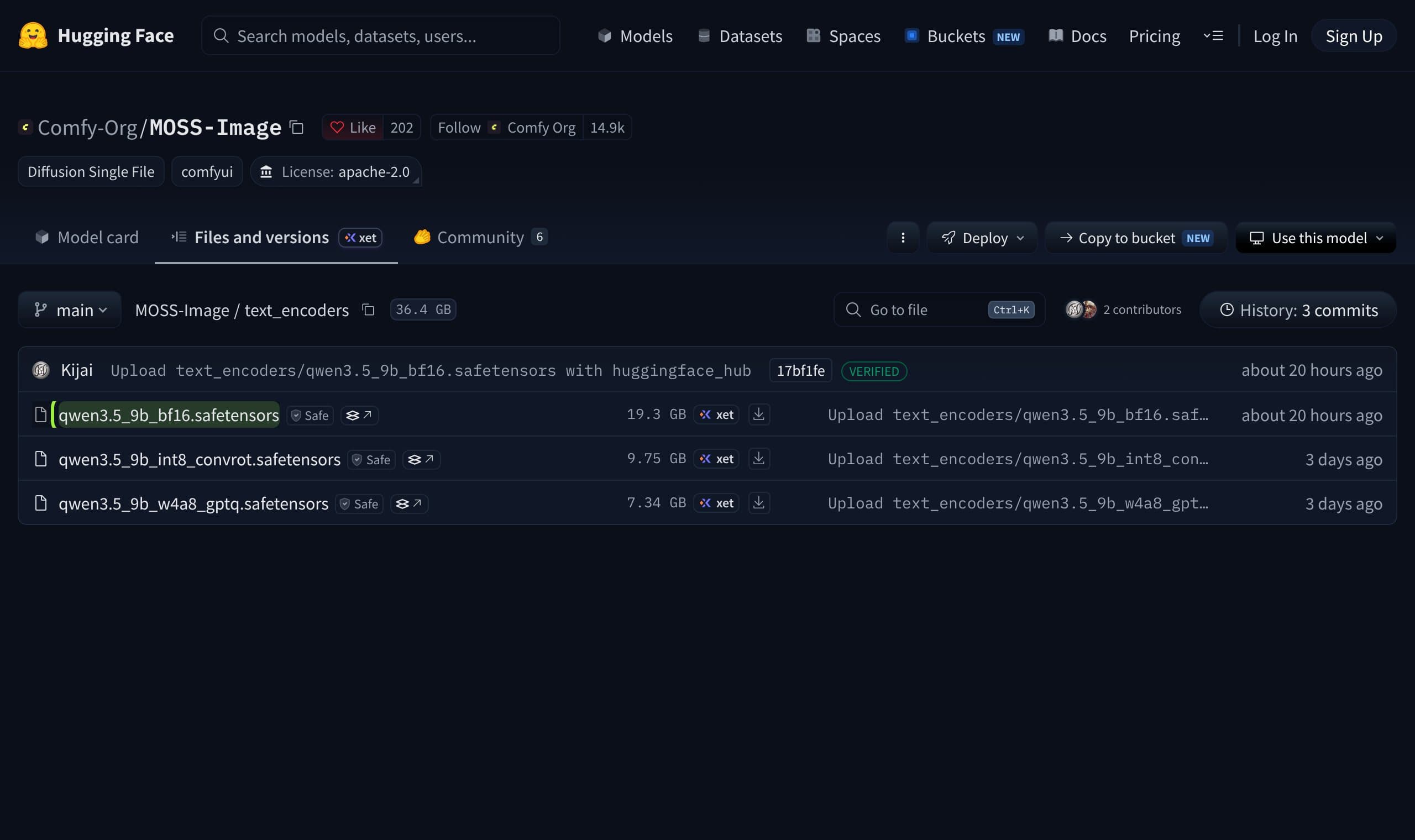The width and height of the screenshot is (1415, 840).
Task: Open the Community tab
Action: click(480, 237)
